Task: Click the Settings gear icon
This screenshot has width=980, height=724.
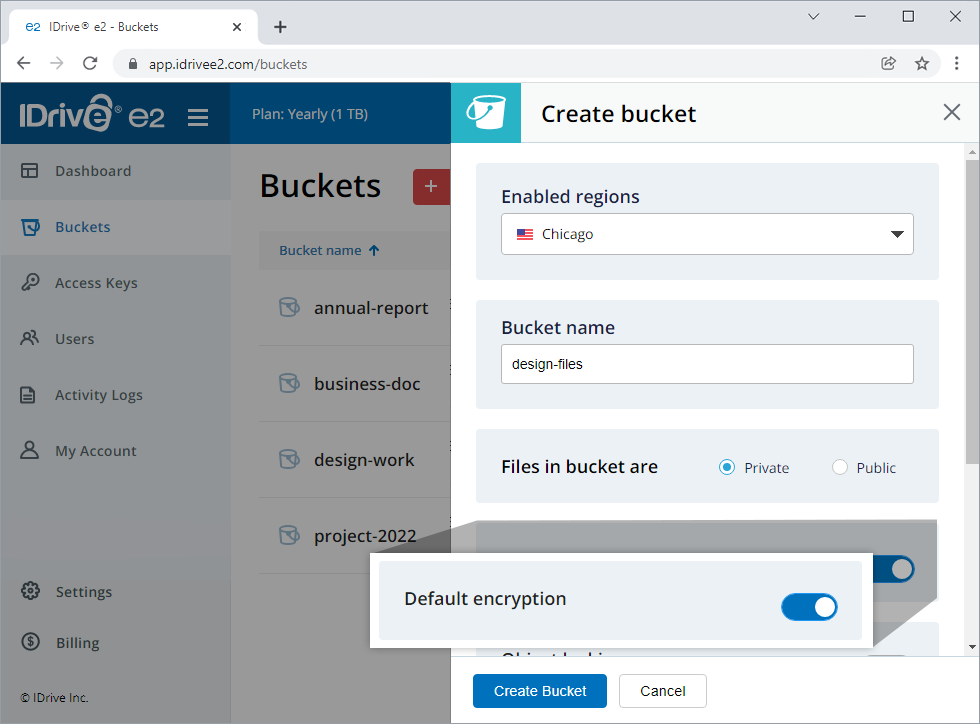Action: pos(30,591)
